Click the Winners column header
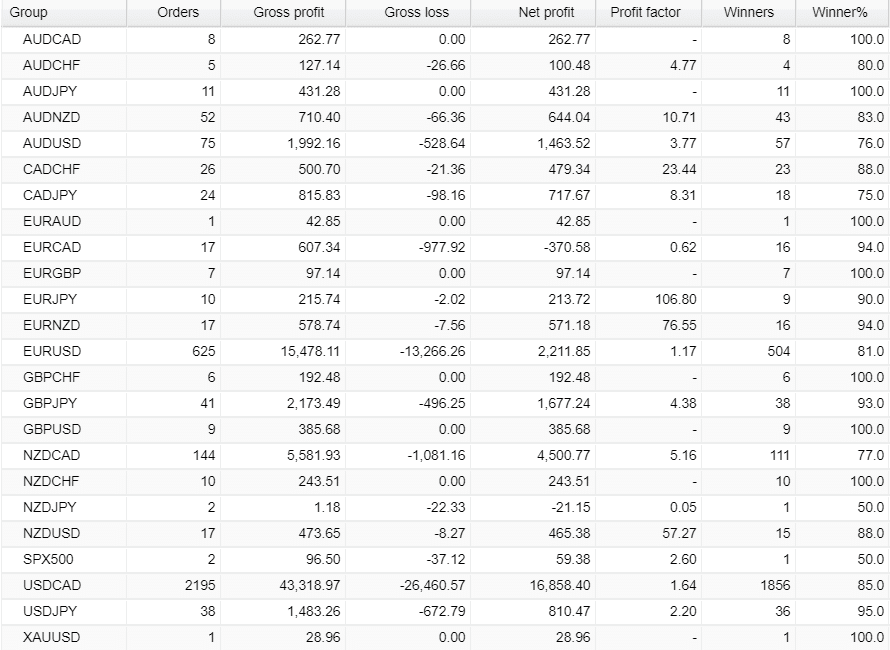Screen dimensions: 890x650 (x=749, y=12)
